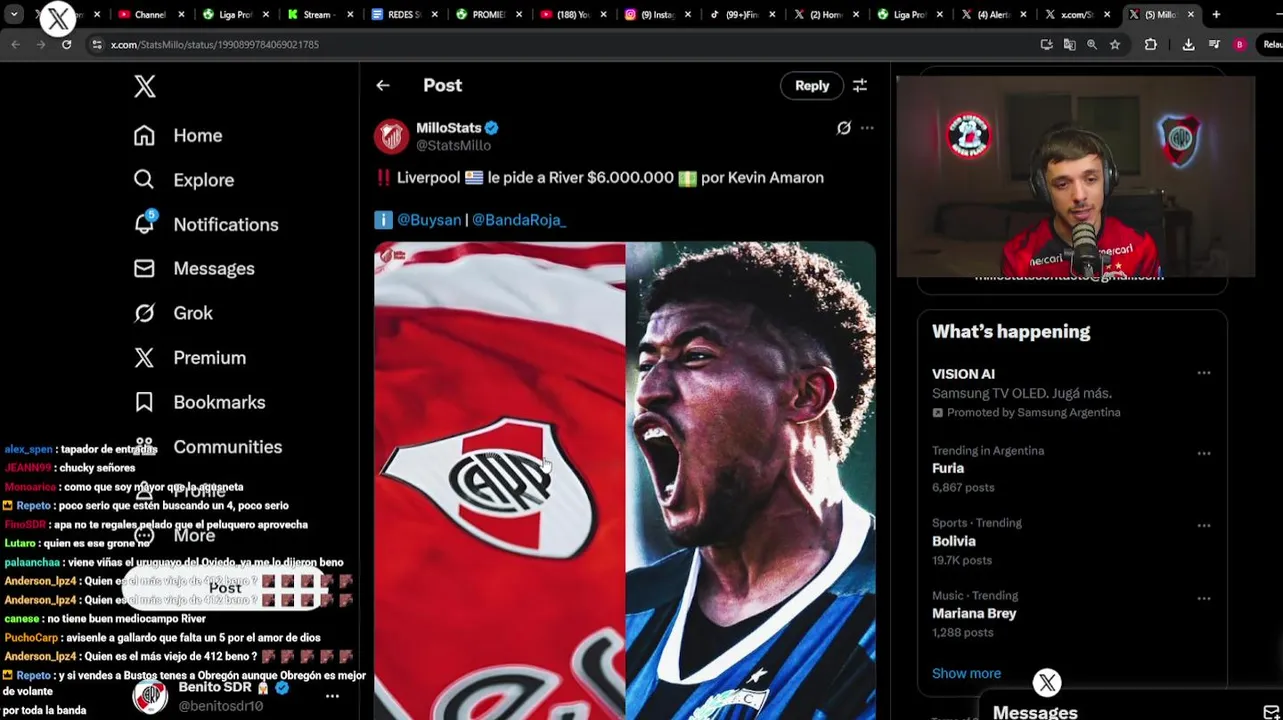Viewport: 1283px width, 720px height.
Task: Click browser back navigation arrow
Action: tap(15, 44)
